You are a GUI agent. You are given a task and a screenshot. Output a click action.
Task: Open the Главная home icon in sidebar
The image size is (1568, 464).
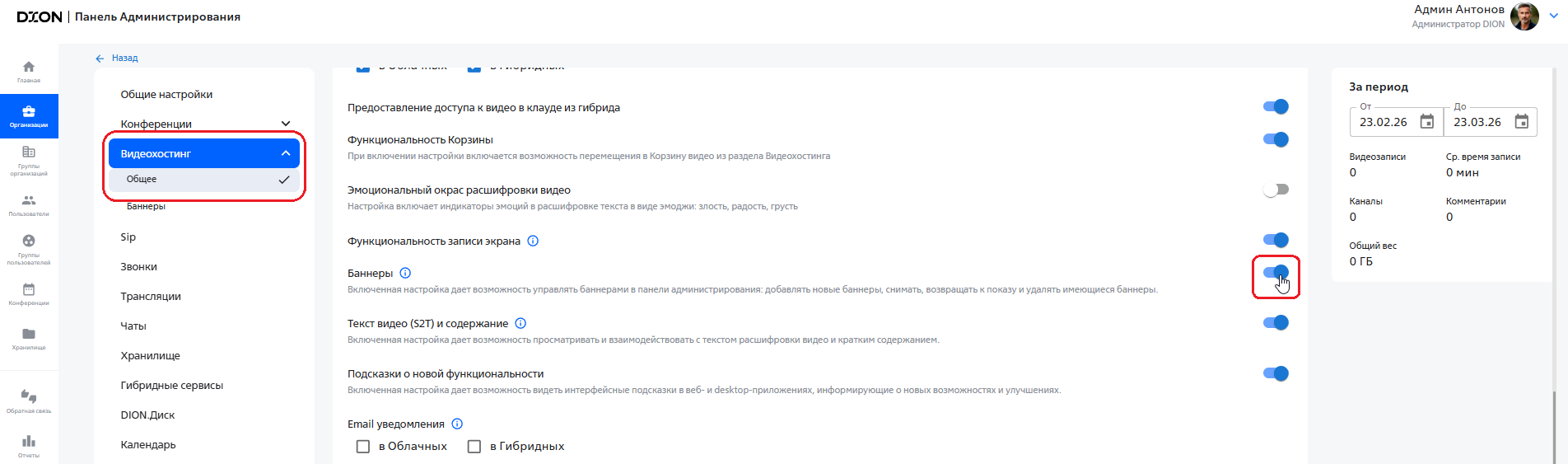(29, 71)
